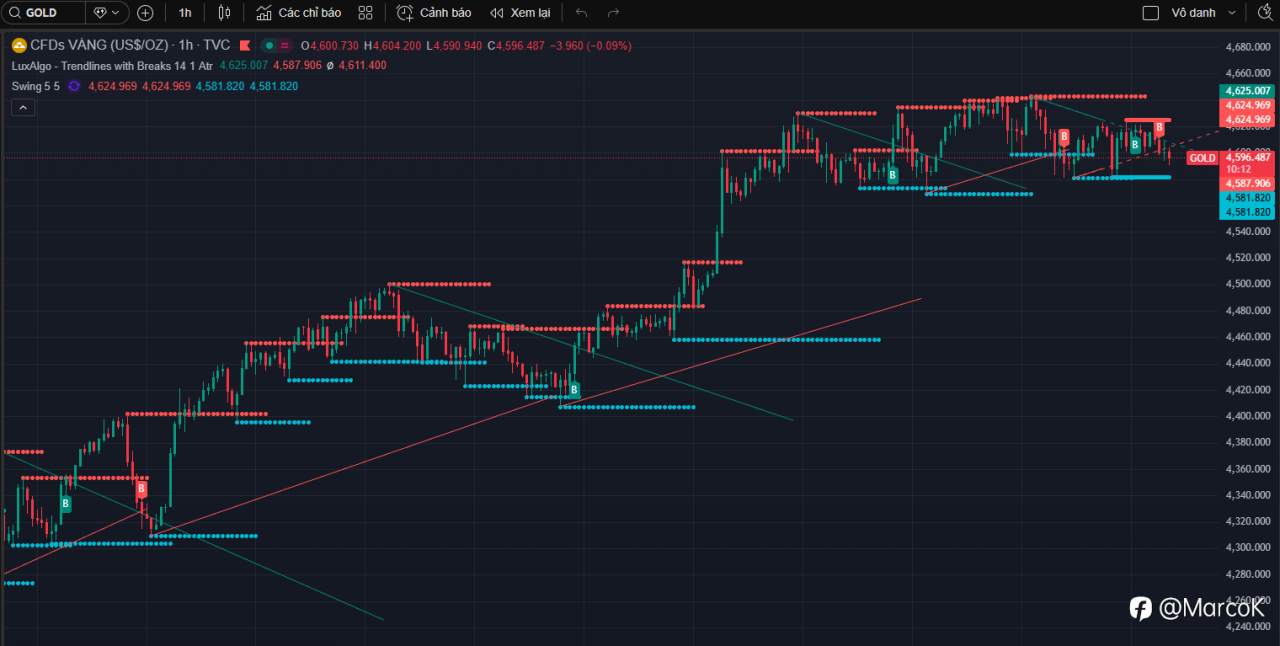The image size is (1280, 646).
Task: Click the 4,300.000 price axis label
Action: click(1247, 548)
